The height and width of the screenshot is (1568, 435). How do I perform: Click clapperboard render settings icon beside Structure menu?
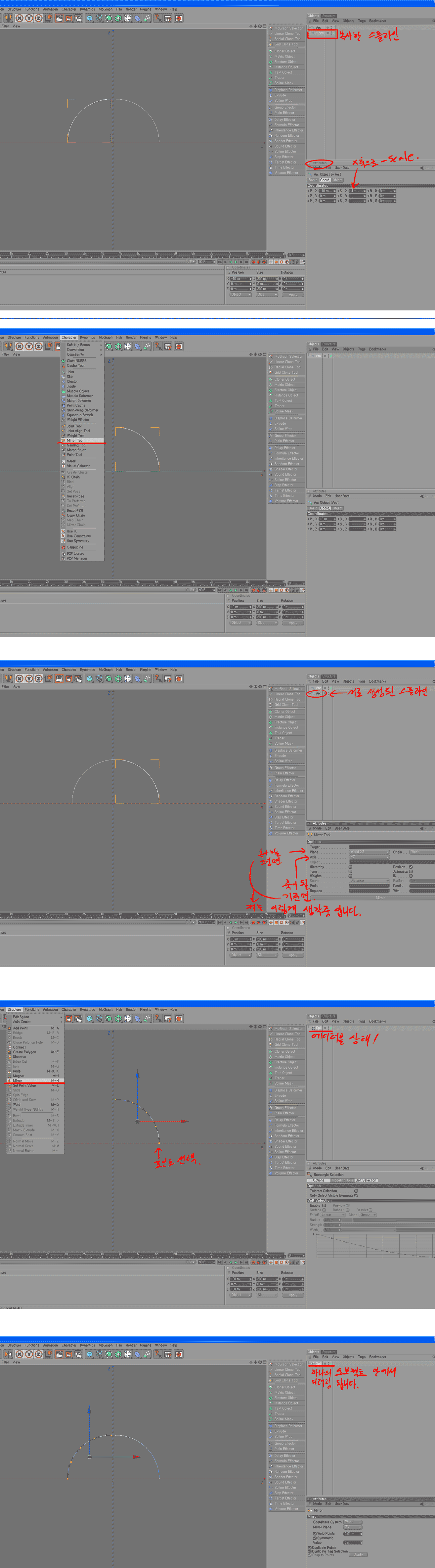coord(78,1018)
